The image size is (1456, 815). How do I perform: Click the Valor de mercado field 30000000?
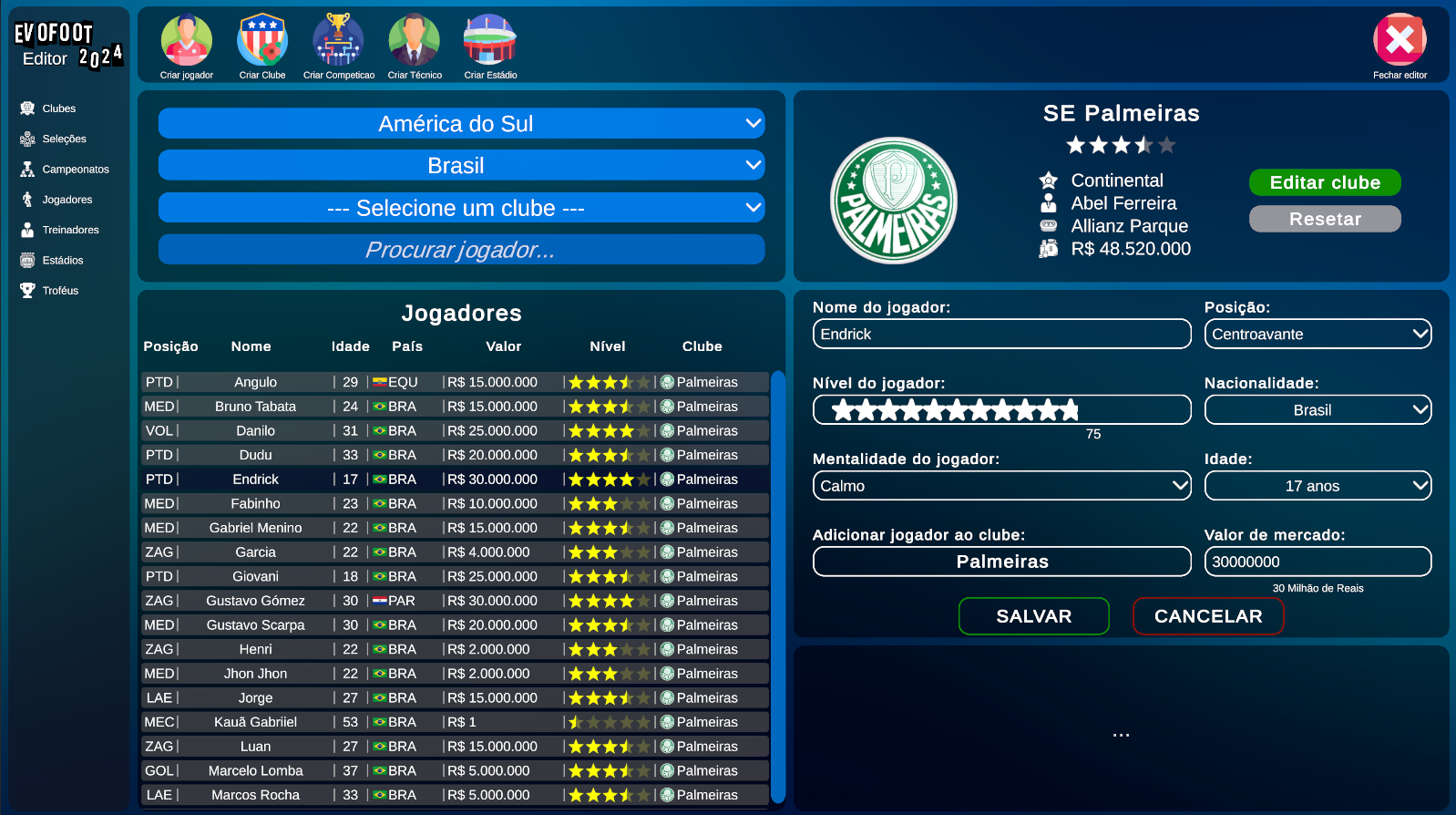point(1318,562)
